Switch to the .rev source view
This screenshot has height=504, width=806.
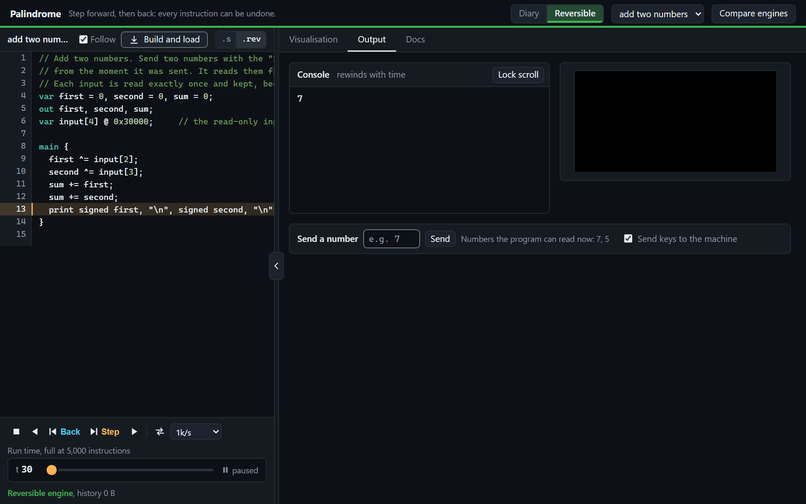pos(252,40)
